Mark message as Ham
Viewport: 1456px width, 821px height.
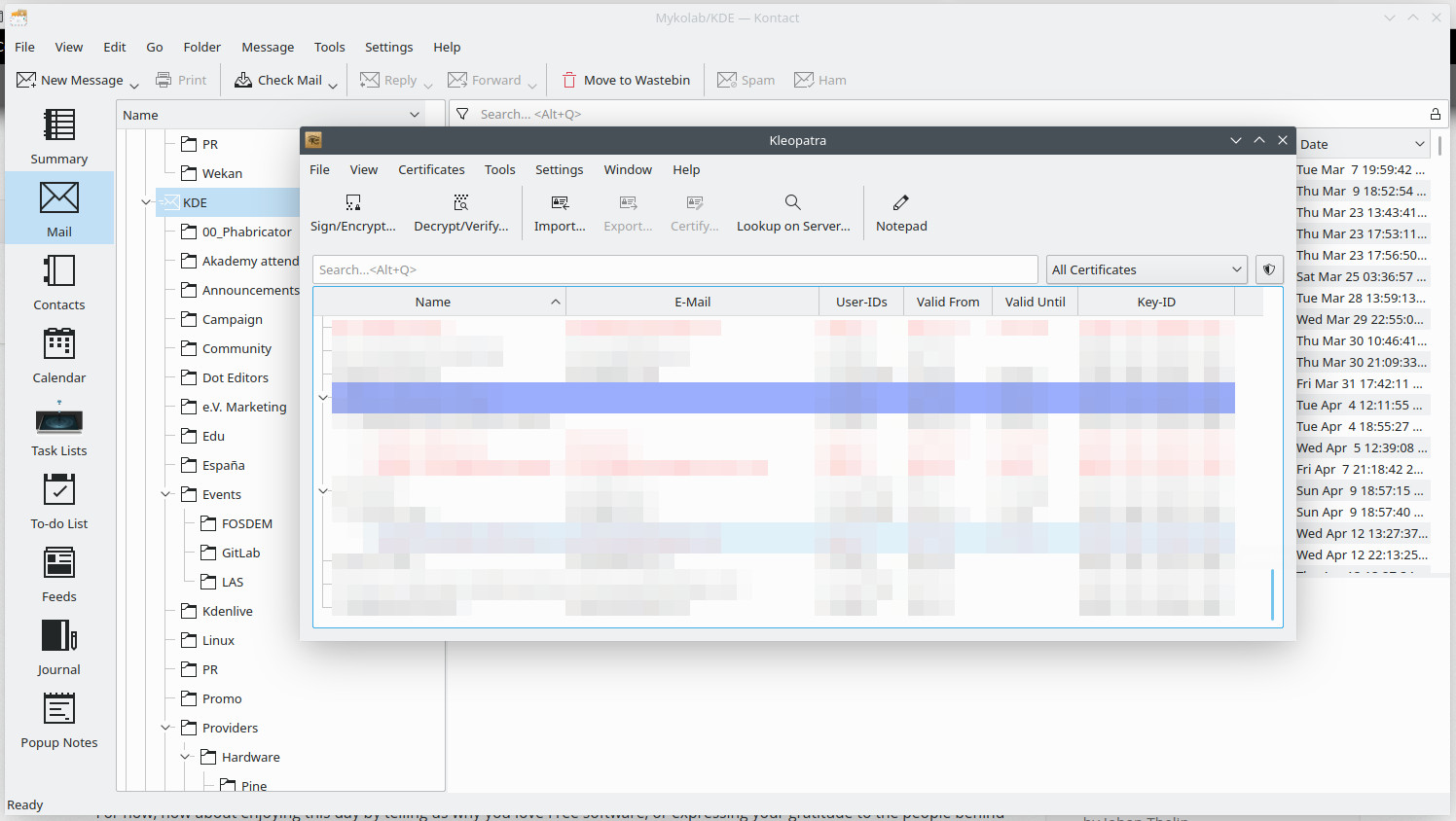coord(820,80)
